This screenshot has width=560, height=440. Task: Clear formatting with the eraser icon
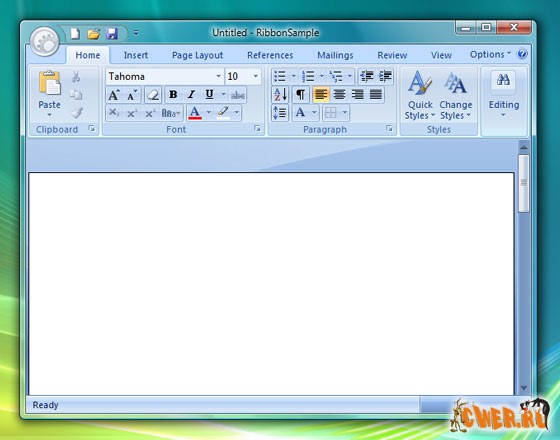(153, 95)
